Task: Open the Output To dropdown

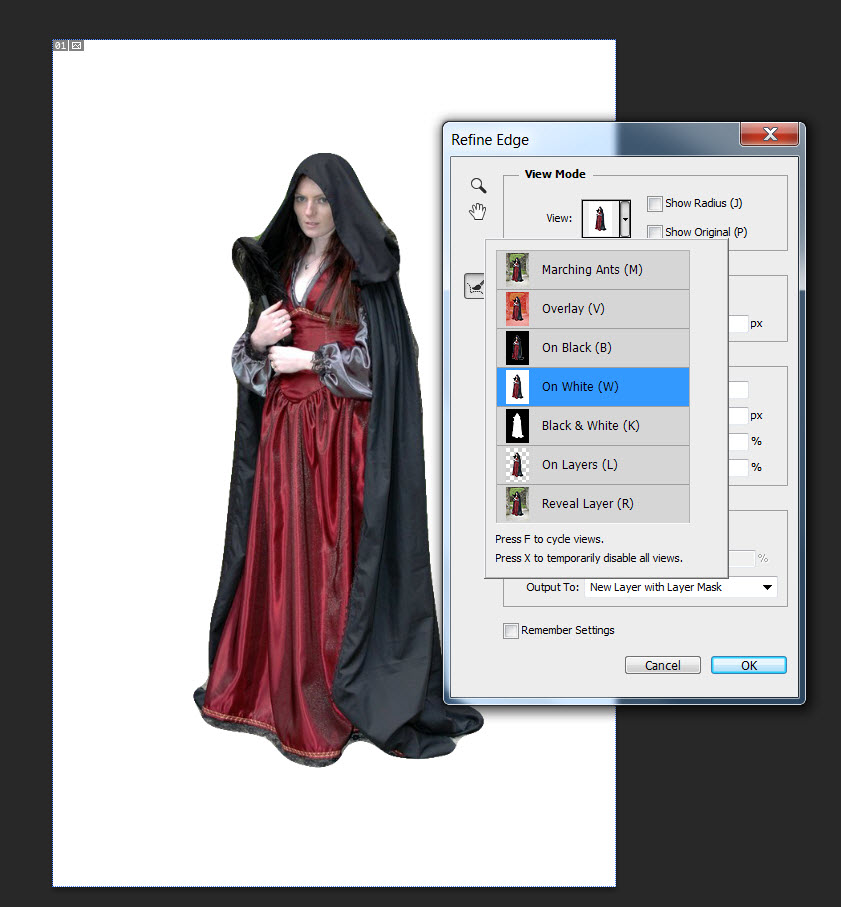Action: click(680, 587)
